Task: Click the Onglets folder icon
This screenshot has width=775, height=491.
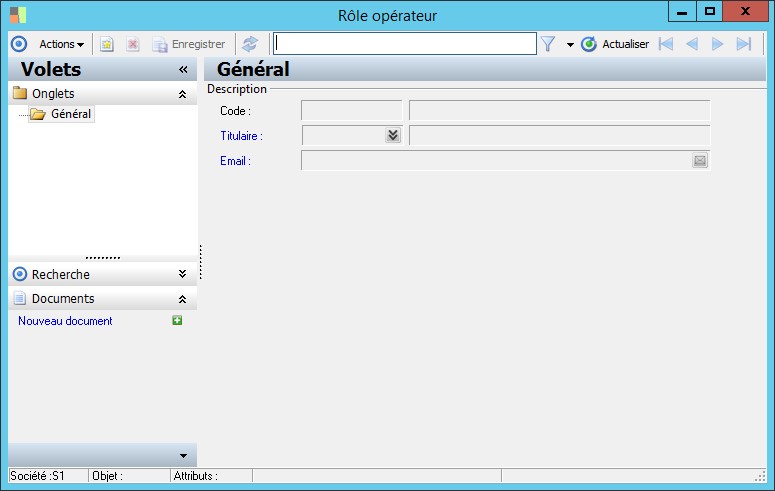Action: pos(20,93)
